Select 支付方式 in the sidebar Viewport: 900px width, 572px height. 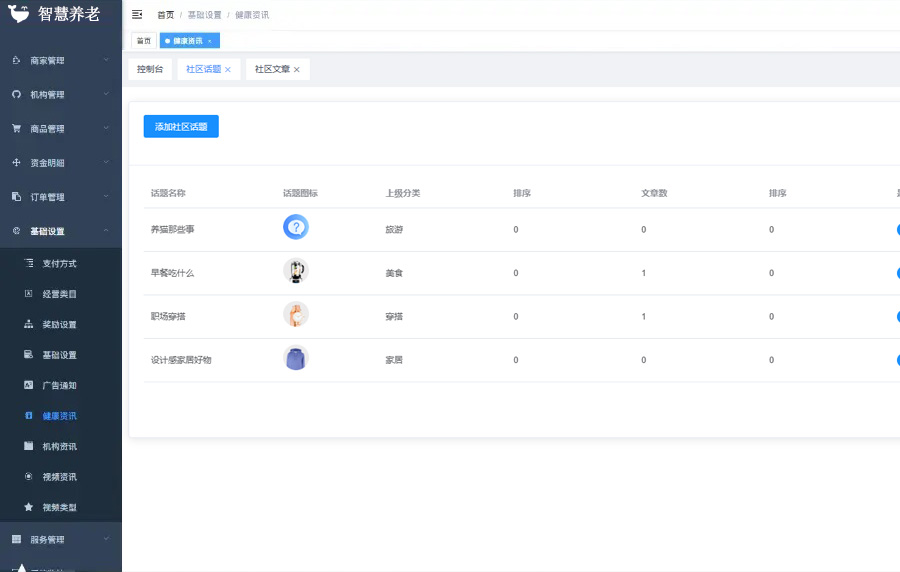coord(59,264)
